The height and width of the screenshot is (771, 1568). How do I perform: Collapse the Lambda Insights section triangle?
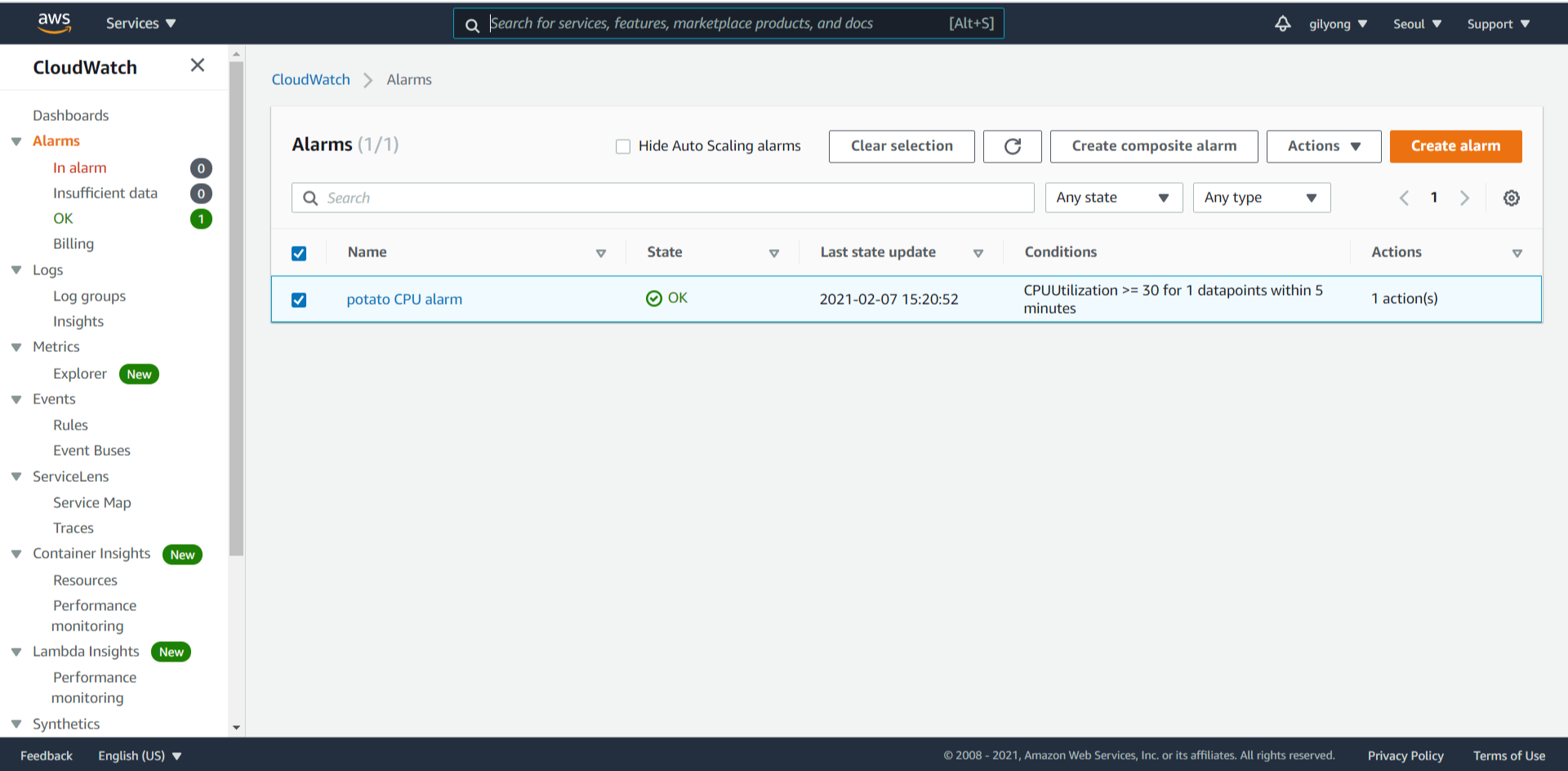(x=16, y=652)
